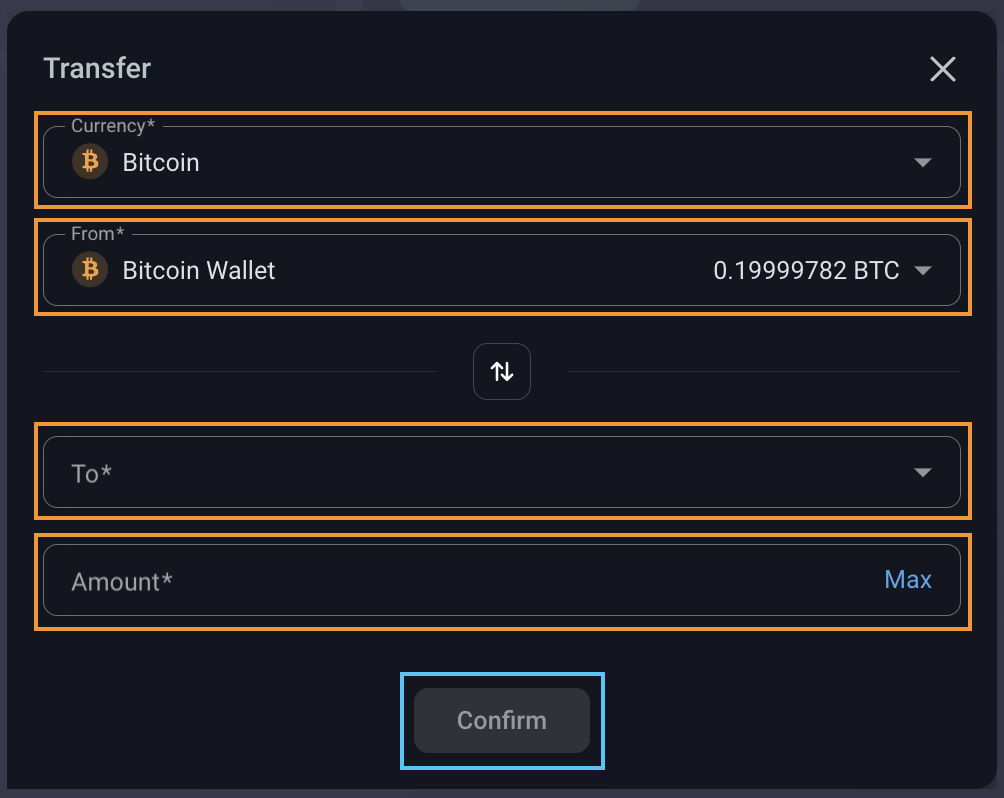Expand the From wallet dropdown arrow

tap(923, 270)
